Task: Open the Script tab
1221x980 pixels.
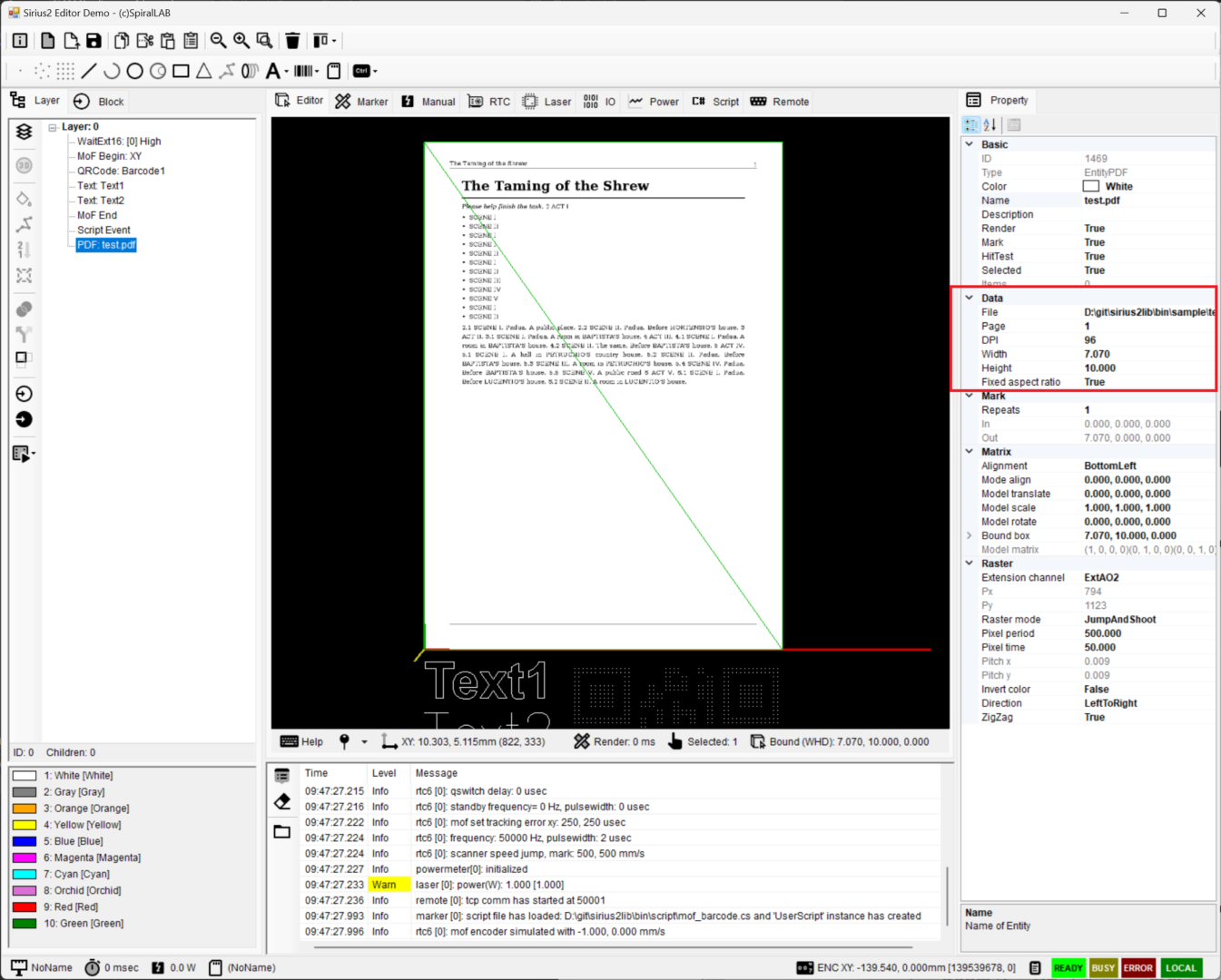Action: click(x=715, y=102)
